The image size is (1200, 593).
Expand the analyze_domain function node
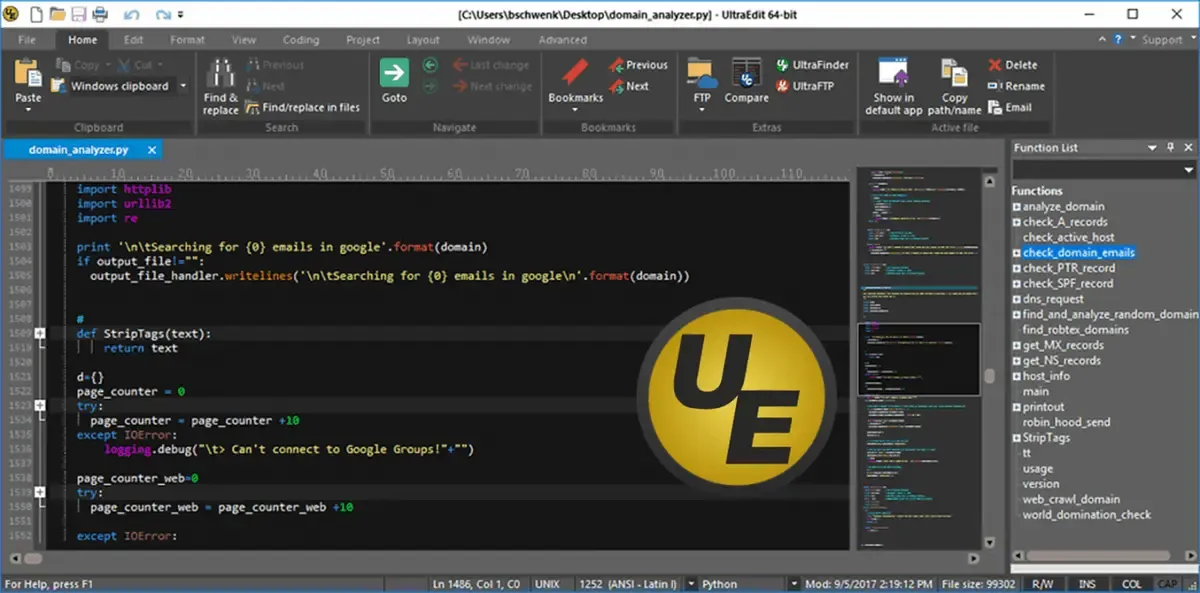point(1016,207)
